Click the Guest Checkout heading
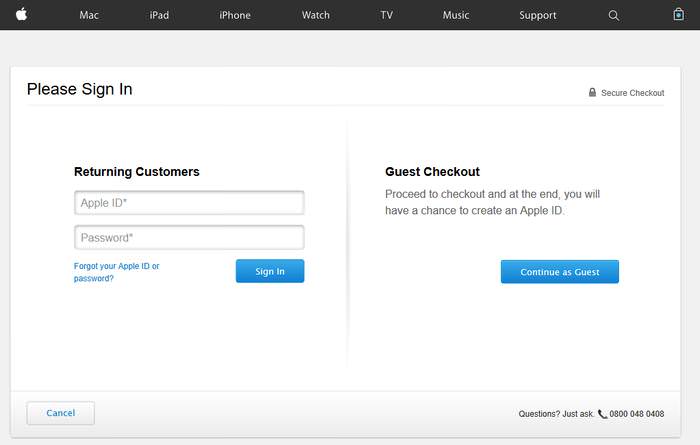Viewport: 700px width, 445px height. 432,172
